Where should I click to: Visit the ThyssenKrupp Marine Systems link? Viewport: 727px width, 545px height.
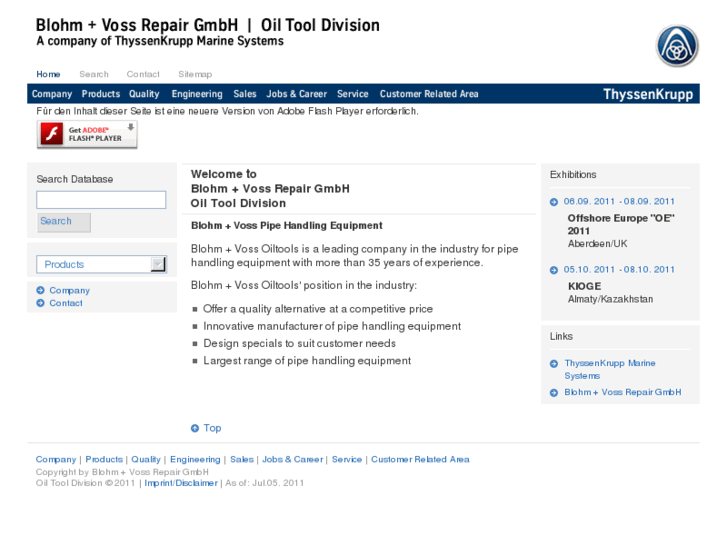610,369
